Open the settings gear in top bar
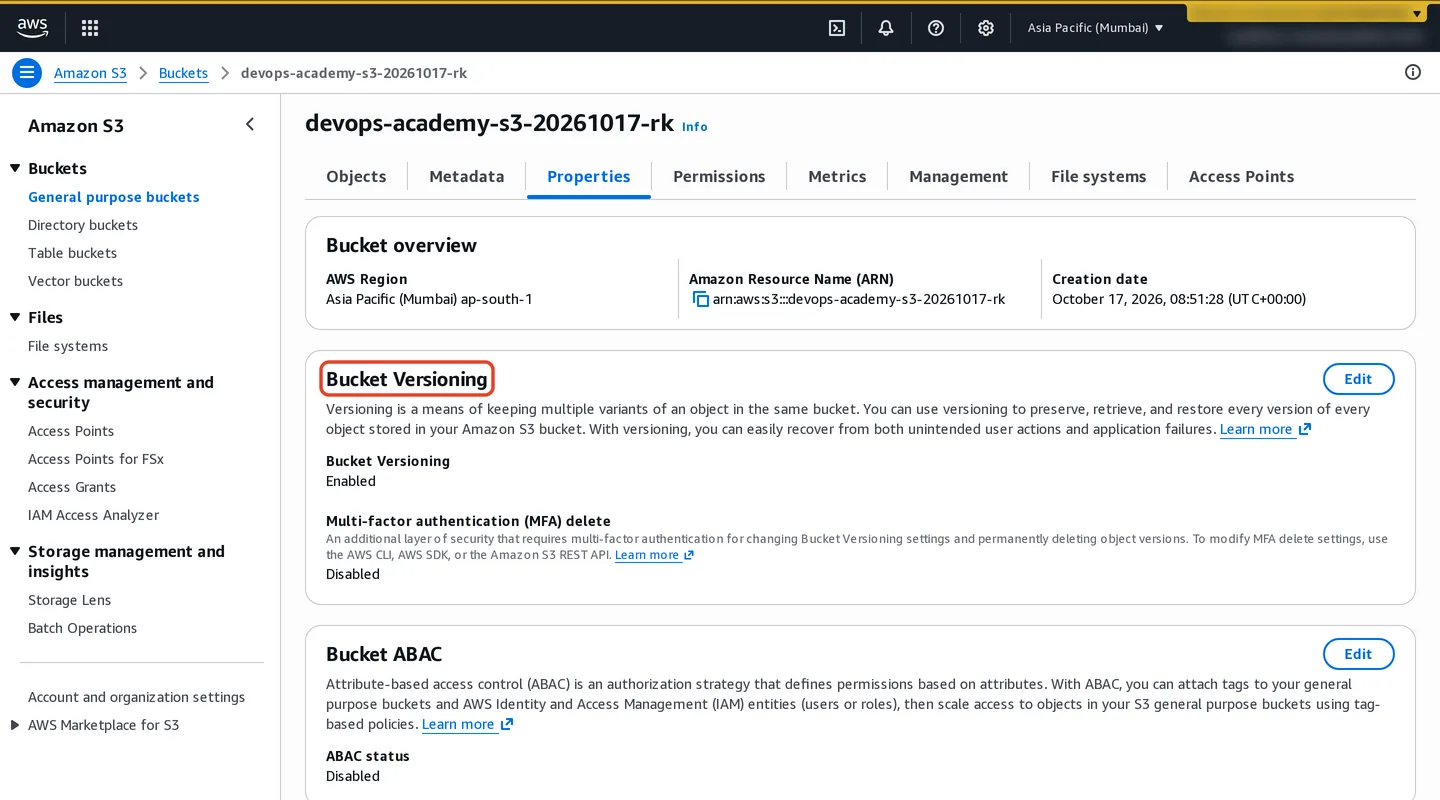 (x=986, y=28)
